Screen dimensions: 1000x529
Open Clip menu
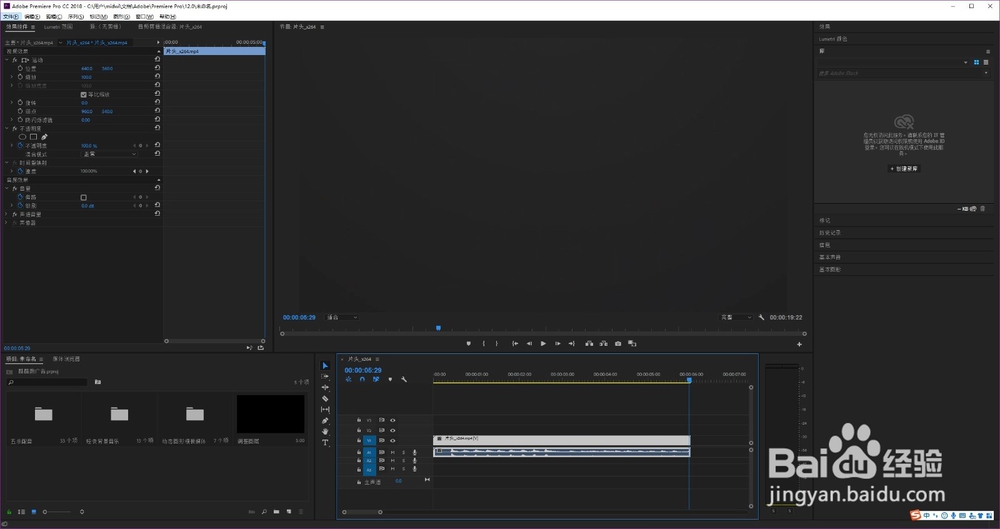pos(54,17)
